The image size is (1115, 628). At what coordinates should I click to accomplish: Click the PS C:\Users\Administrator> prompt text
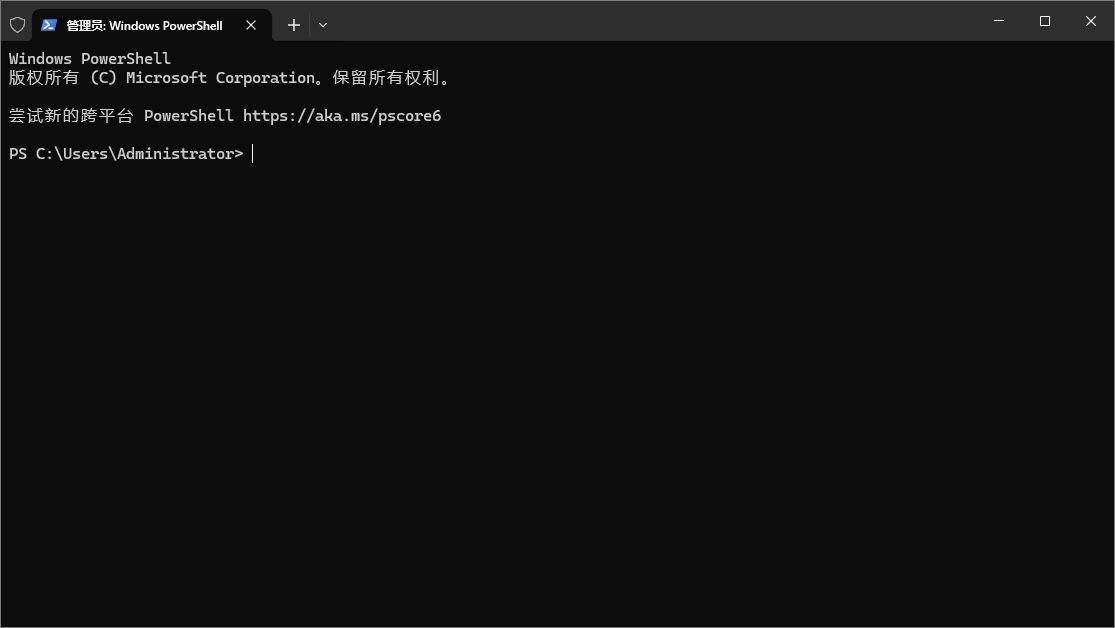[x=126, y=153]
